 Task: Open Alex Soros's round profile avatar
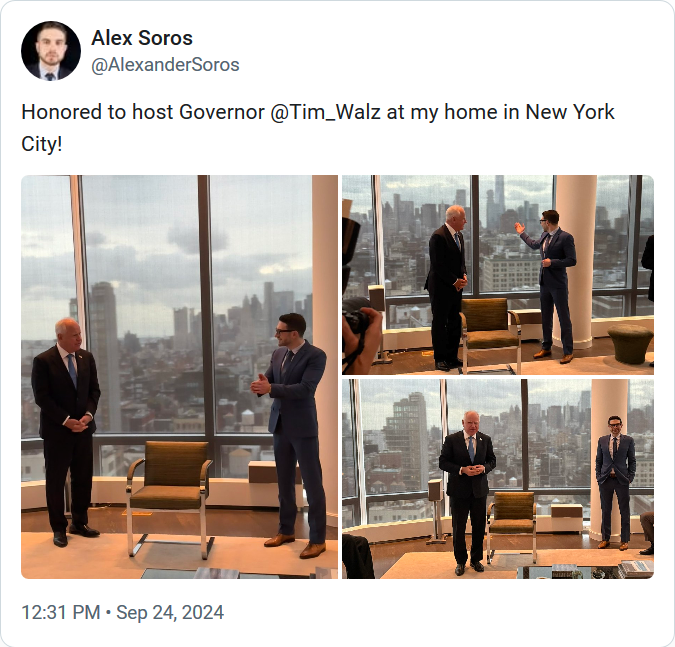click(x=51, y=51)
